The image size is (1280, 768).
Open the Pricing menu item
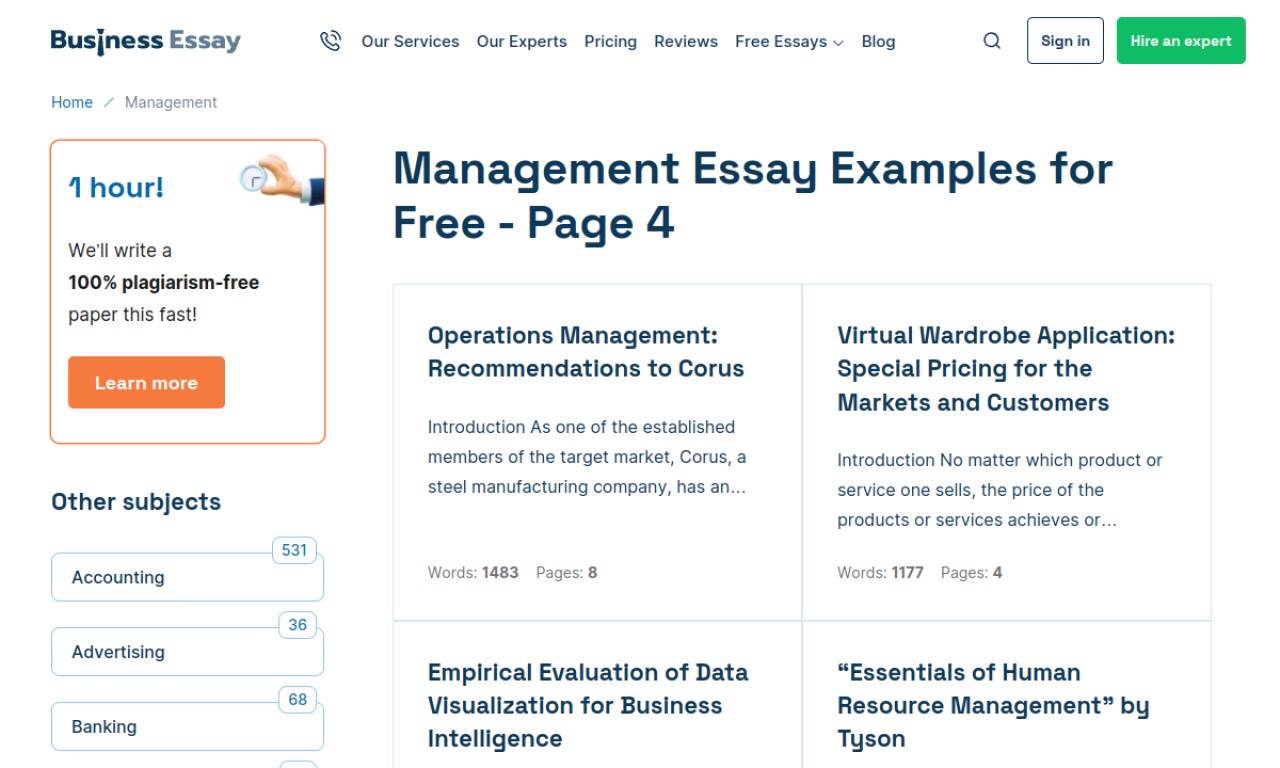pyautogui.click(x=610, y=41)
